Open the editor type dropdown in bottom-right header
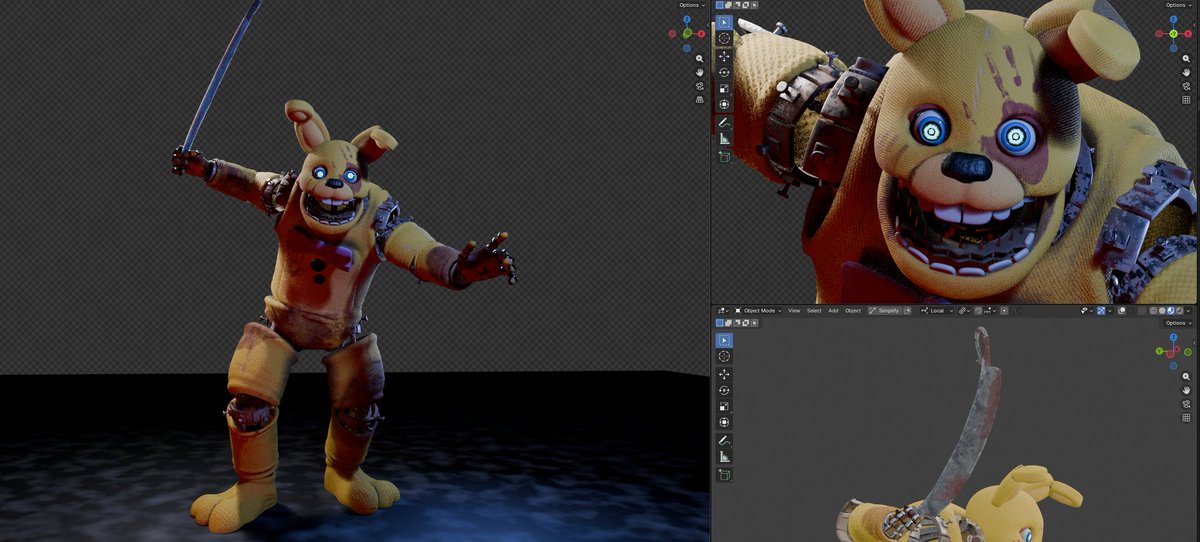Image resolution: width=1200 pixels, height=542 pixels. click(722, 311)
